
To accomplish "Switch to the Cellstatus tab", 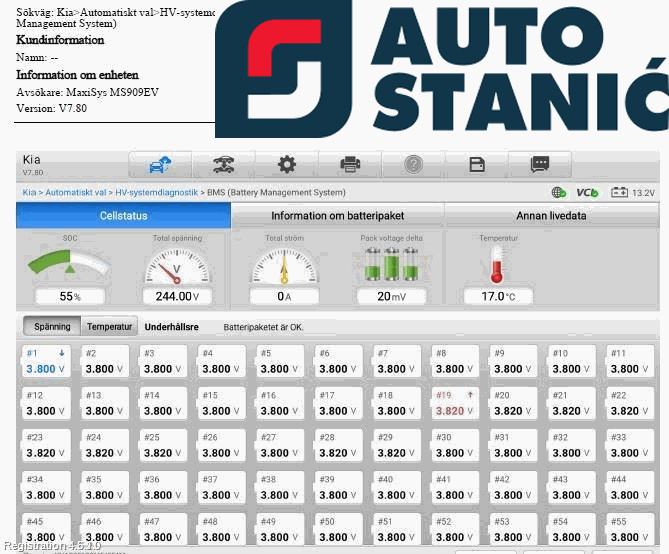I will (x=123, y=216).
